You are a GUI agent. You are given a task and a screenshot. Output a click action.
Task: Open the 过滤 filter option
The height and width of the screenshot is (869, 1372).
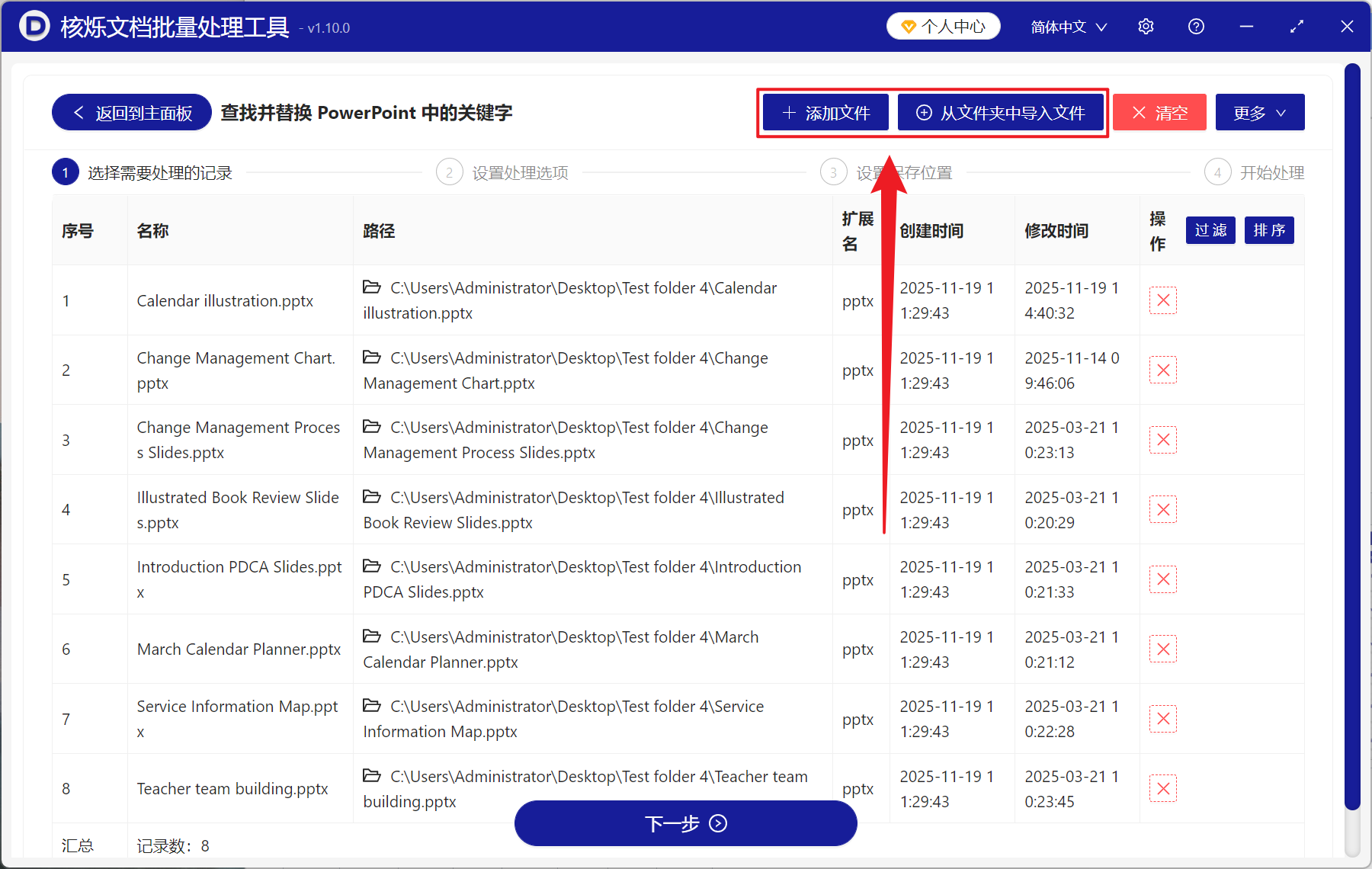pos(1210,230)
